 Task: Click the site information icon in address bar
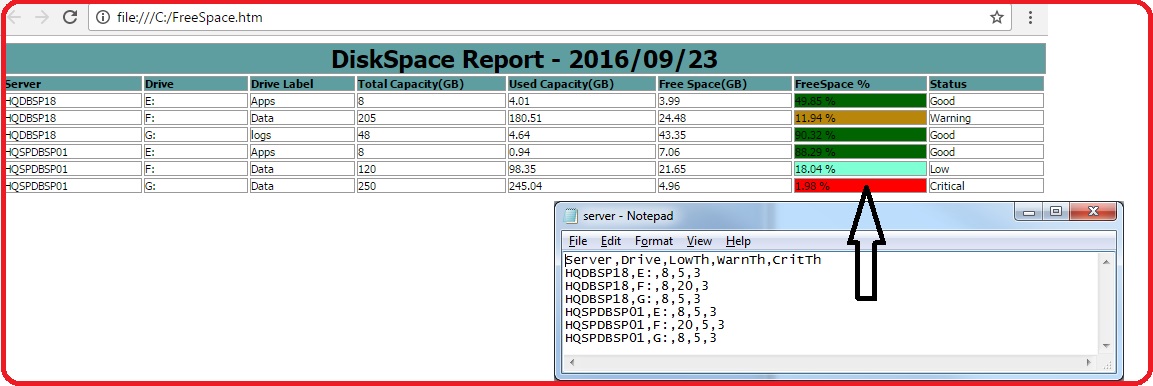103,17
